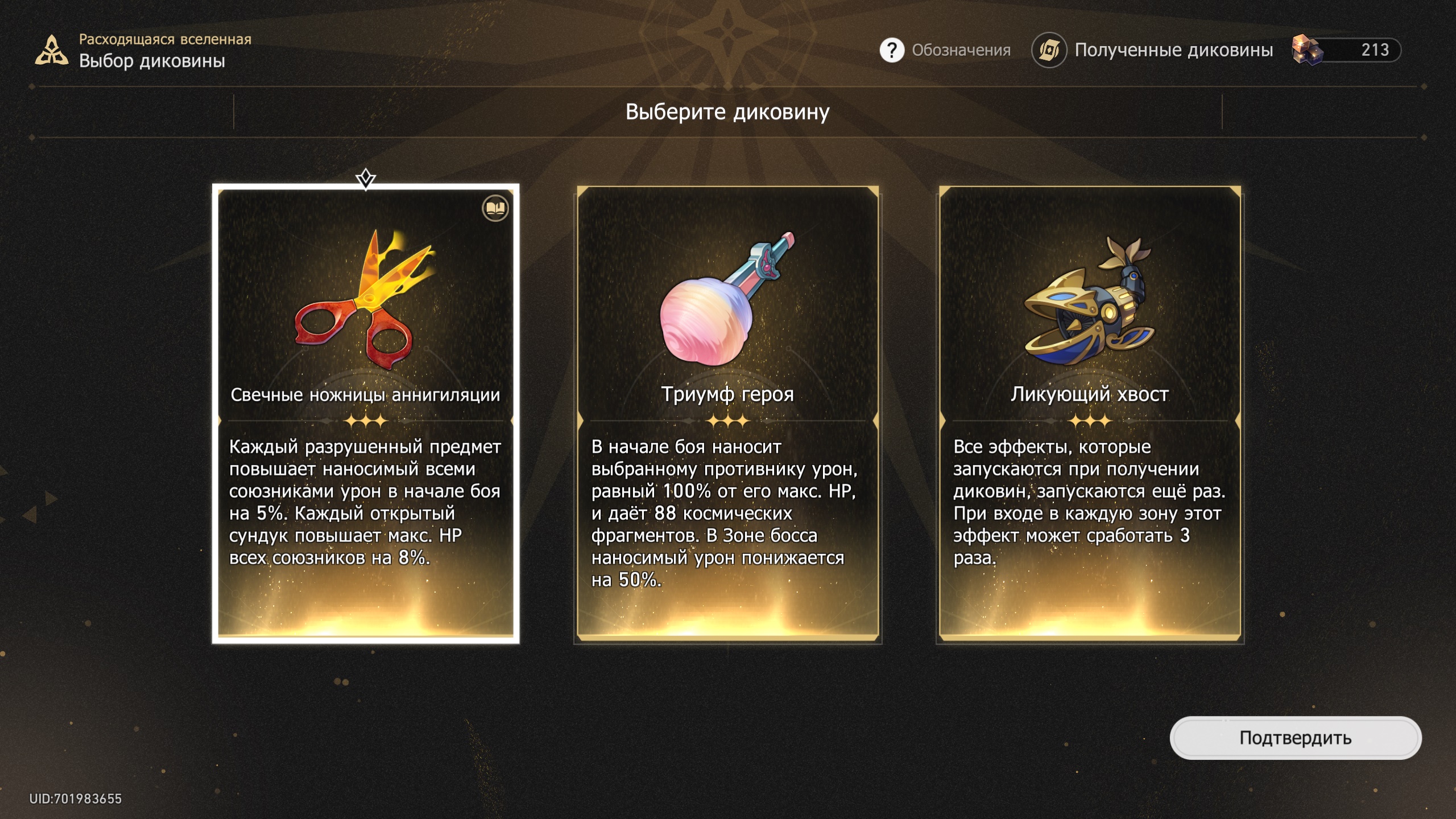1456x819 pixels.
Task: Select the cotton candy sword curio image
Action: [726, 299]
